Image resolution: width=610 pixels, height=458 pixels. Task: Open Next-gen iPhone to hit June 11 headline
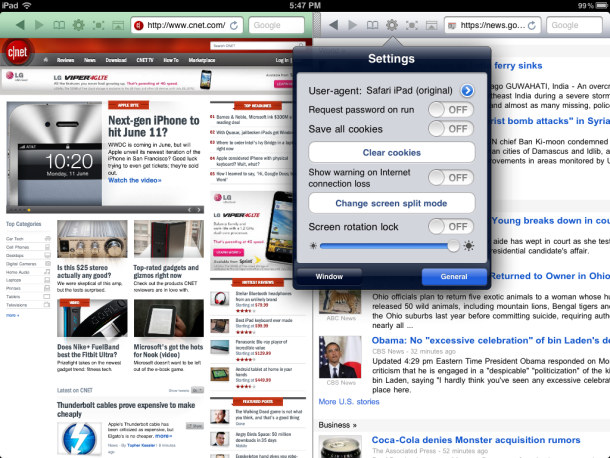(x=154, y=126)
